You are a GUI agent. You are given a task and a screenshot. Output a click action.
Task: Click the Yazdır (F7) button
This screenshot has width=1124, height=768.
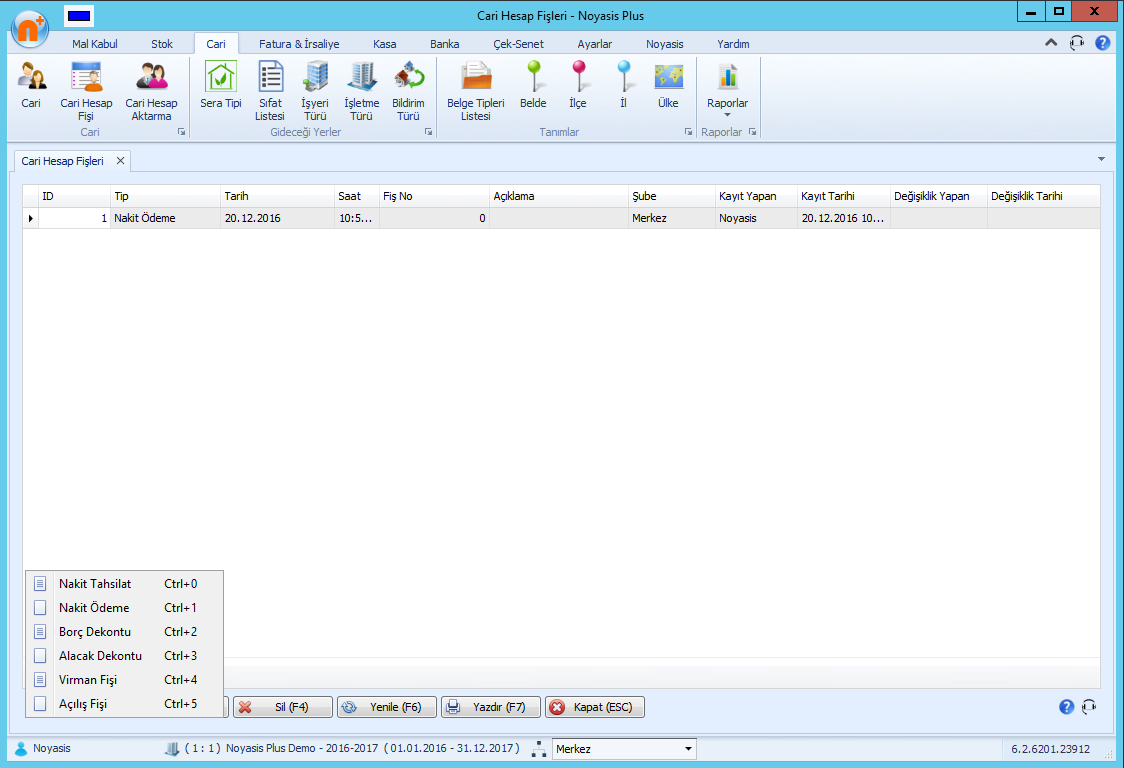491,707
